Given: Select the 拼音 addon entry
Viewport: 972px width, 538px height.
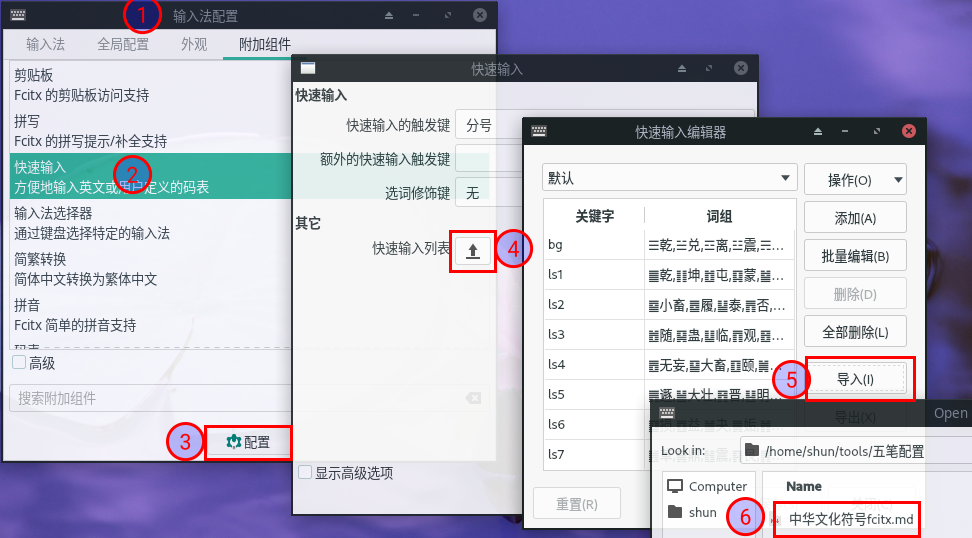Looking at the screenshot, I should [x=151, y=314].
